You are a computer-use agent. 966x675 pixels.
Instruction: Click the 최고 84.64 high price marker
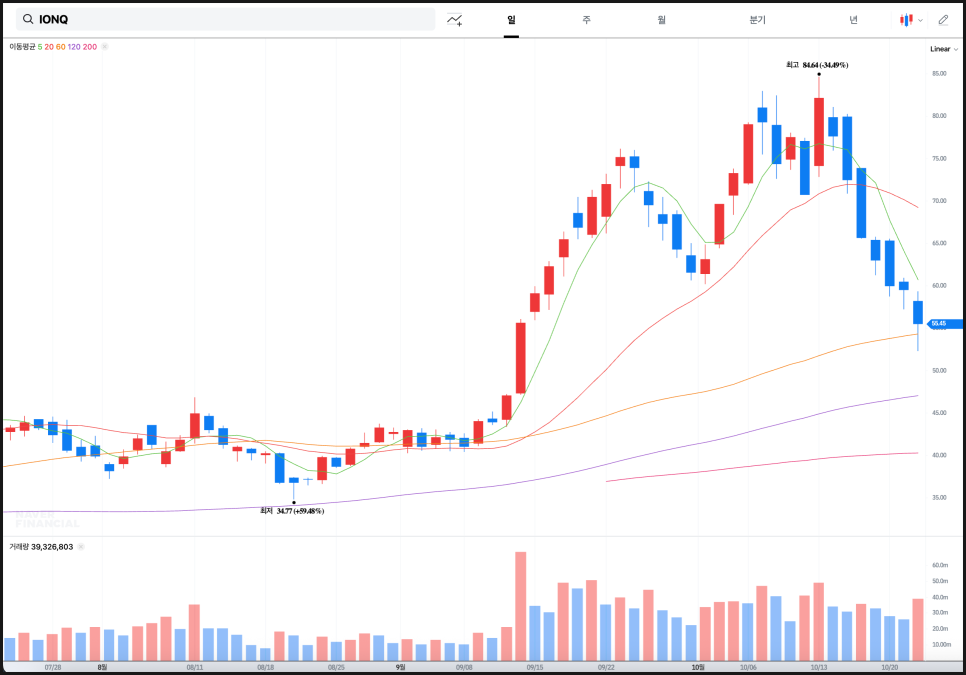coord(817,65)
